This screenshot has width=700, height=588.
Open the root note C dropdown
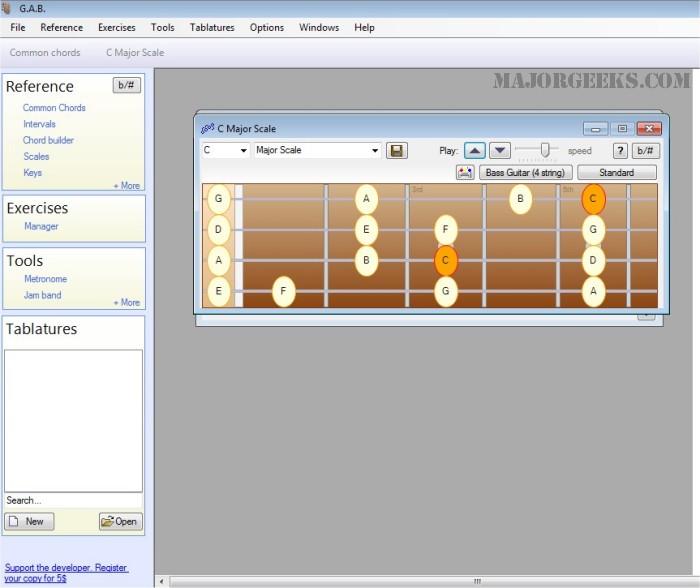225,150
